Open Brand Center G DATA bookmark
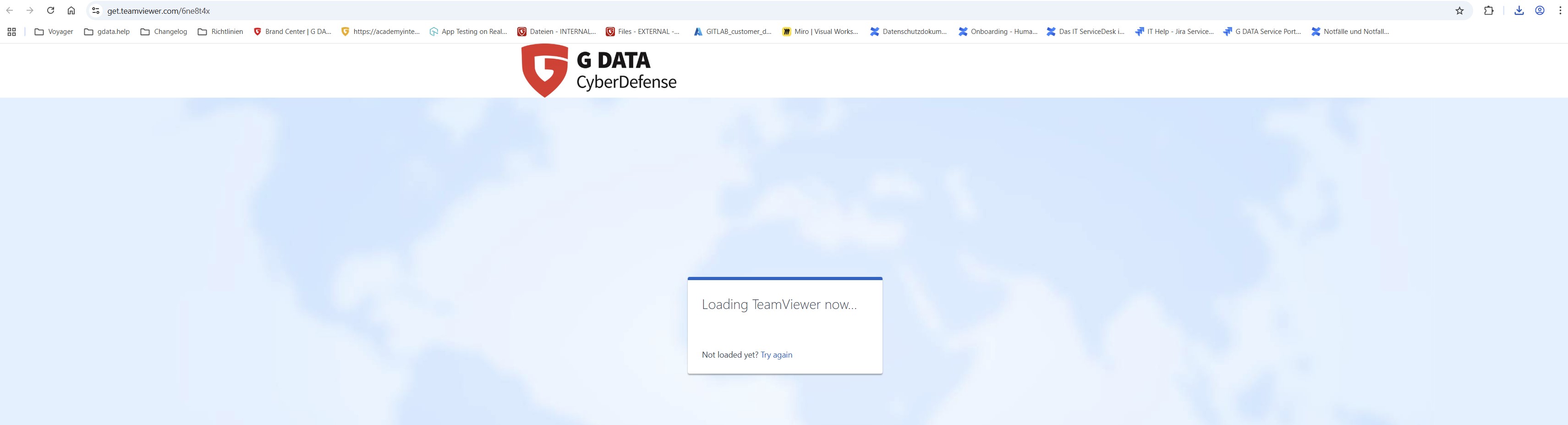 (292, 32)
